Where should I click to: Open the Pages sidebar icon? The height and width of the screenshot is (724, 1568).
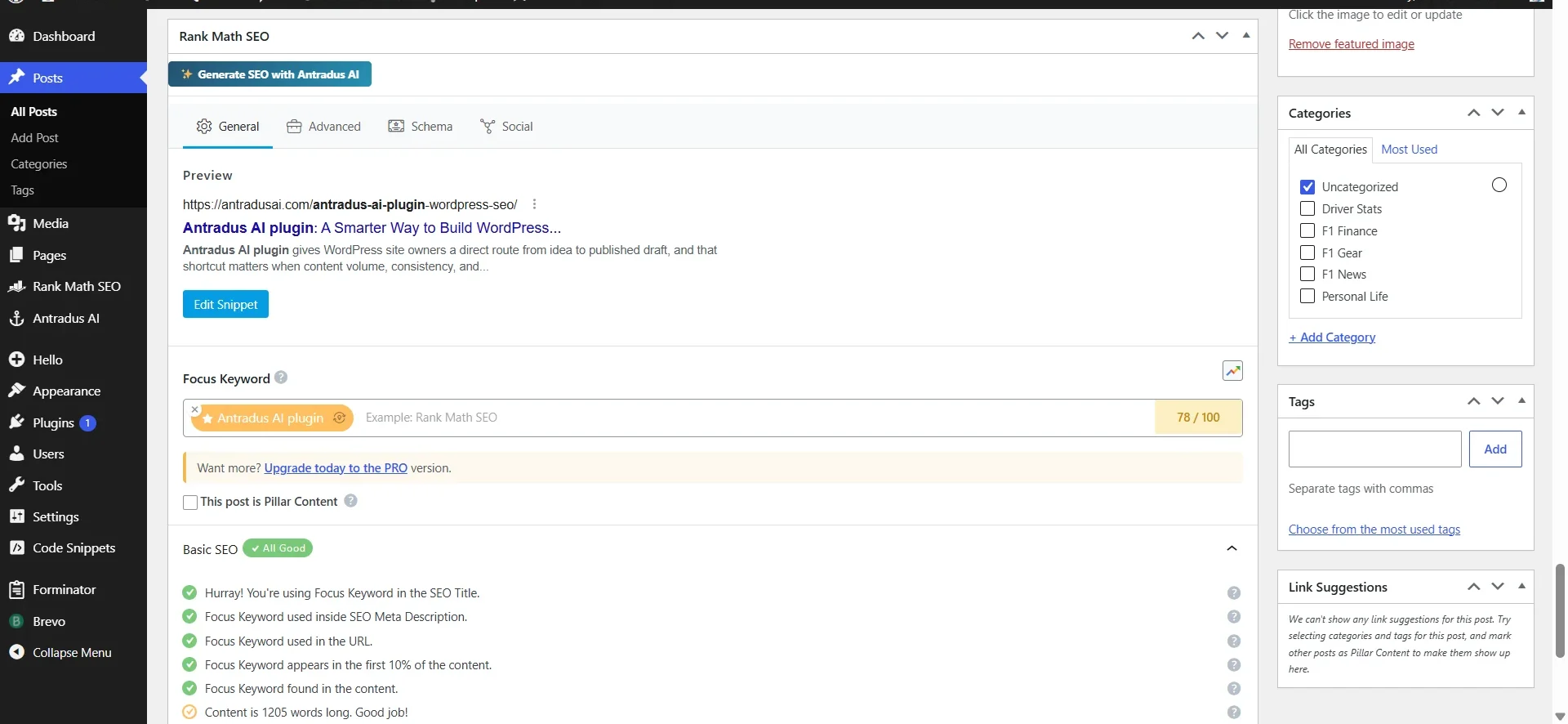point(16,255)
